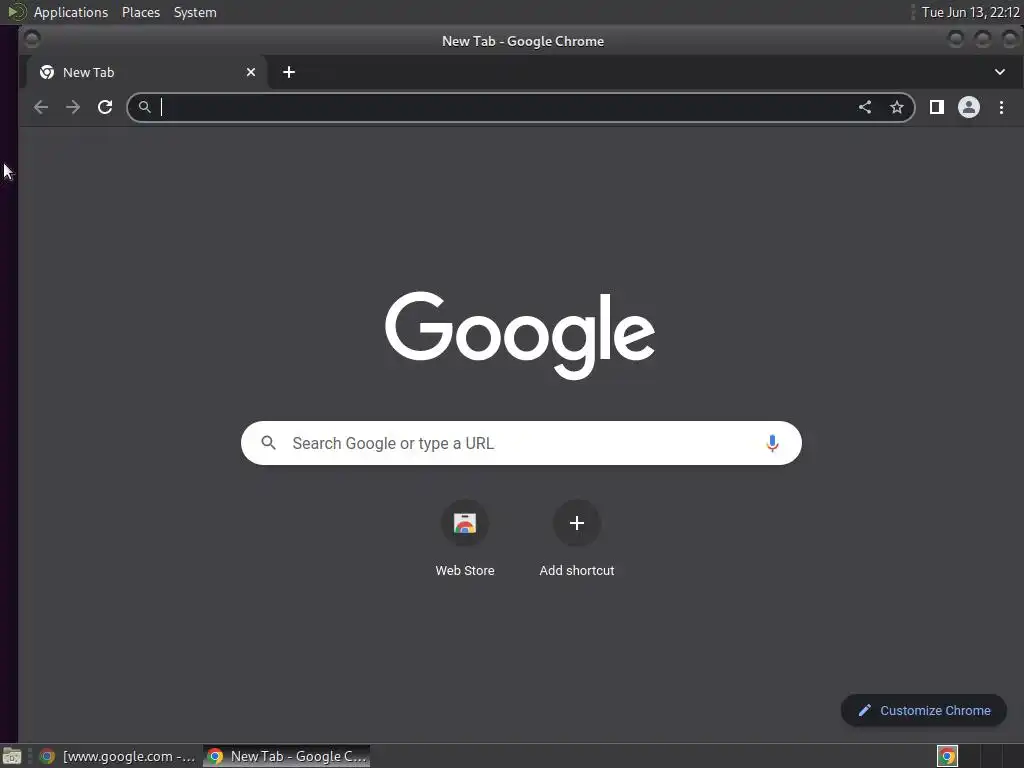Close the New Tab tab
This screenshot has width=1024, height=768.
coord(251,72)
